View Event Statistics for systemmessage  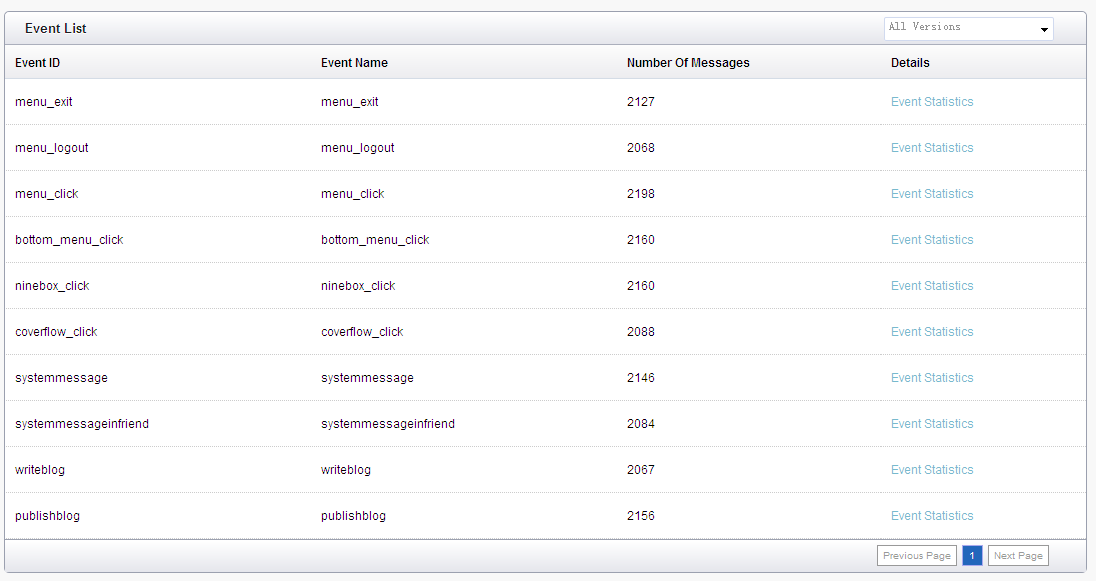(932, 378)
